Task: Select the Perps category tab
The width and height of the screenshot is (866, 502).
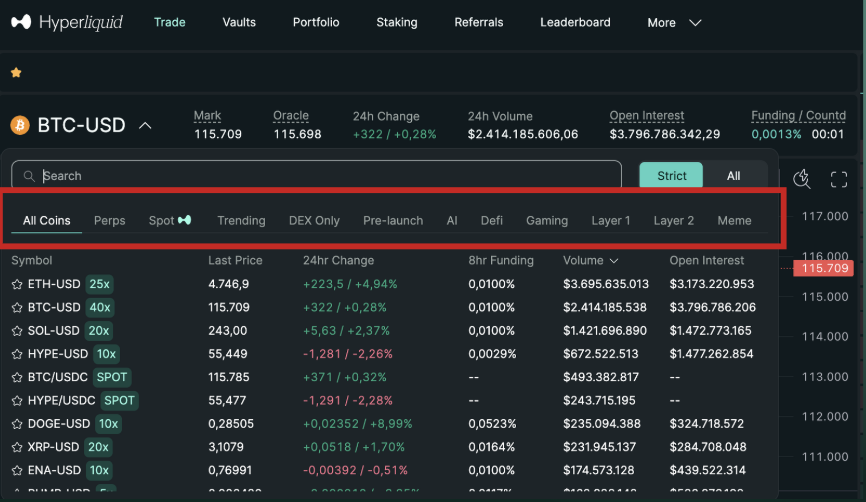Action: pyautogui.click(x=110, y=221)
